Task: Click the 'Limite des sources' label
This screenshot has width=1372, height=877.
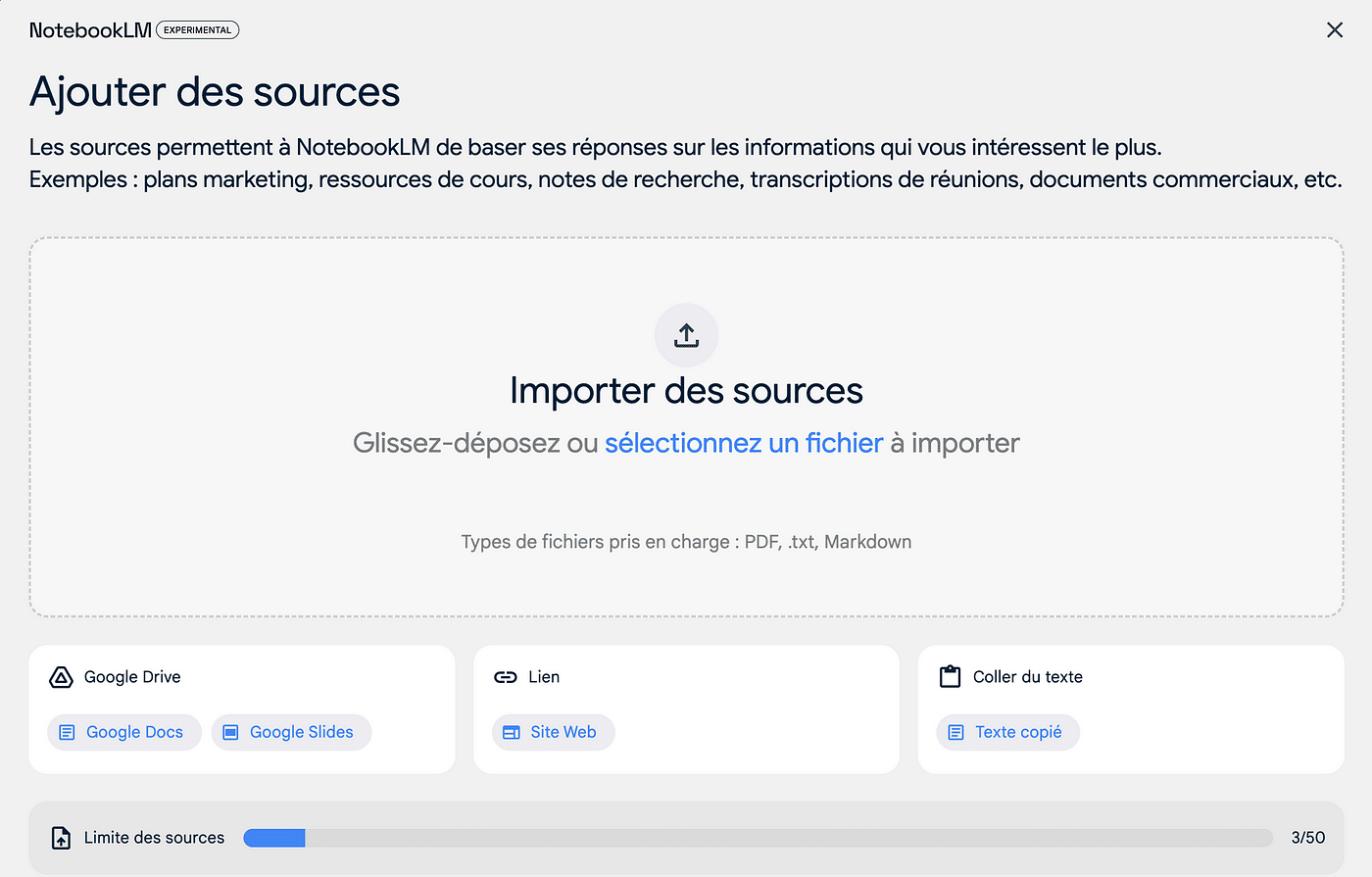Action: (x=154, y=838)
